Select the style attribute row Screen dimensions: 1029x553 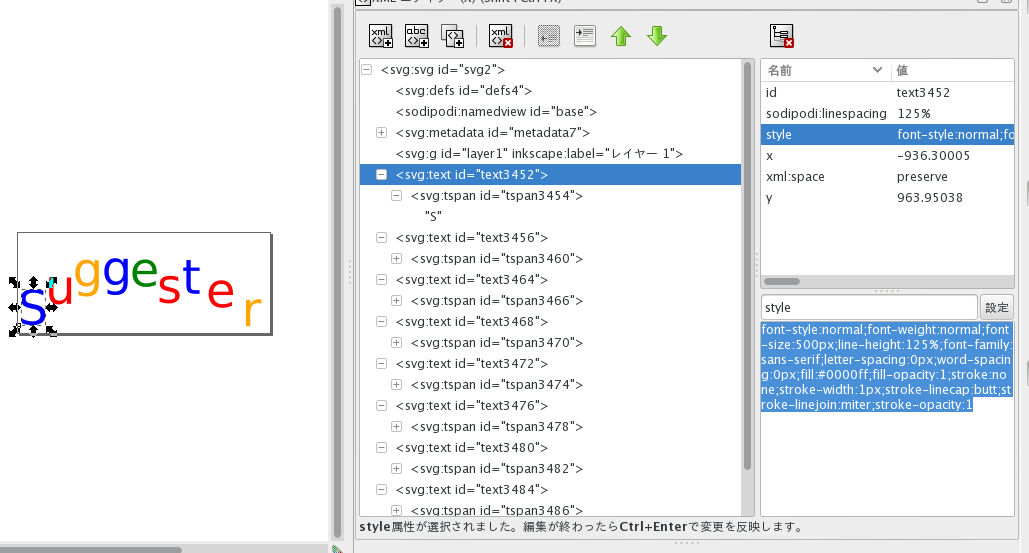887,134
